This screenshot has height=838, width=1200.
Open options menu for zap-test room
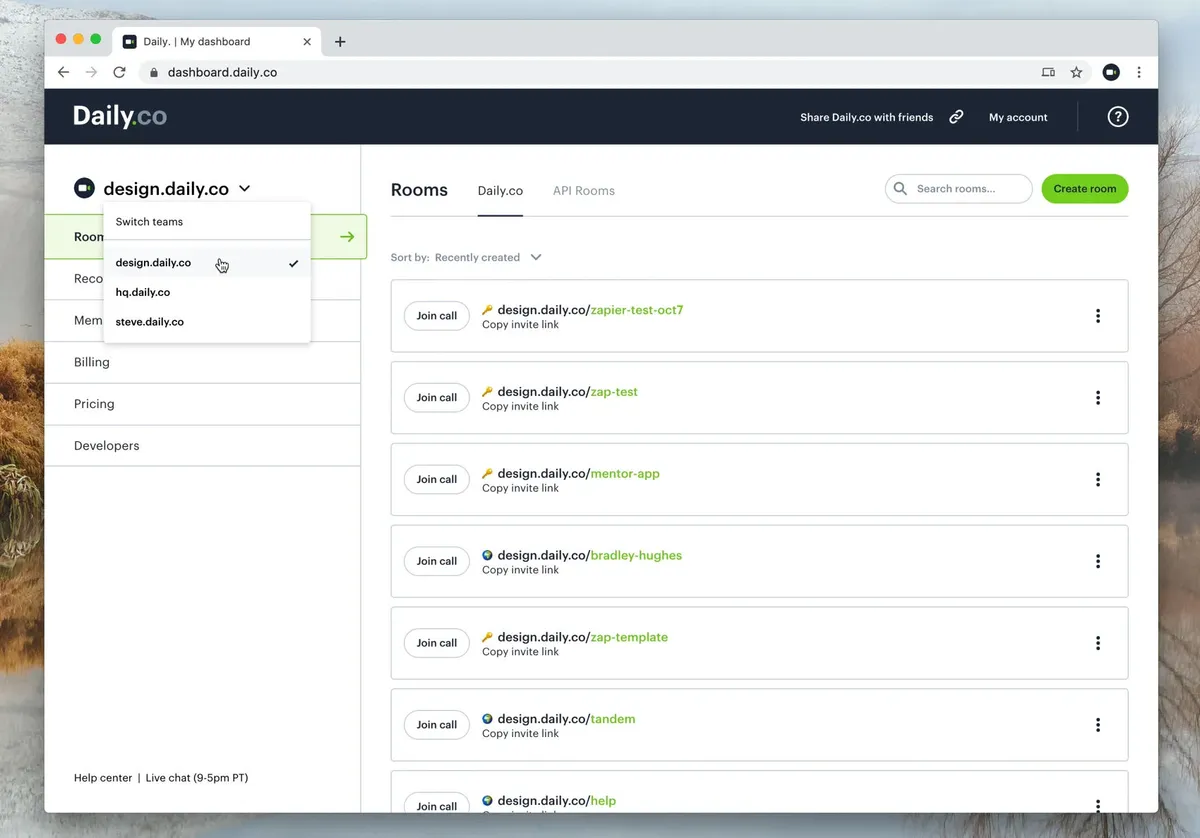pyautogui.click(x=1098, y=398)
